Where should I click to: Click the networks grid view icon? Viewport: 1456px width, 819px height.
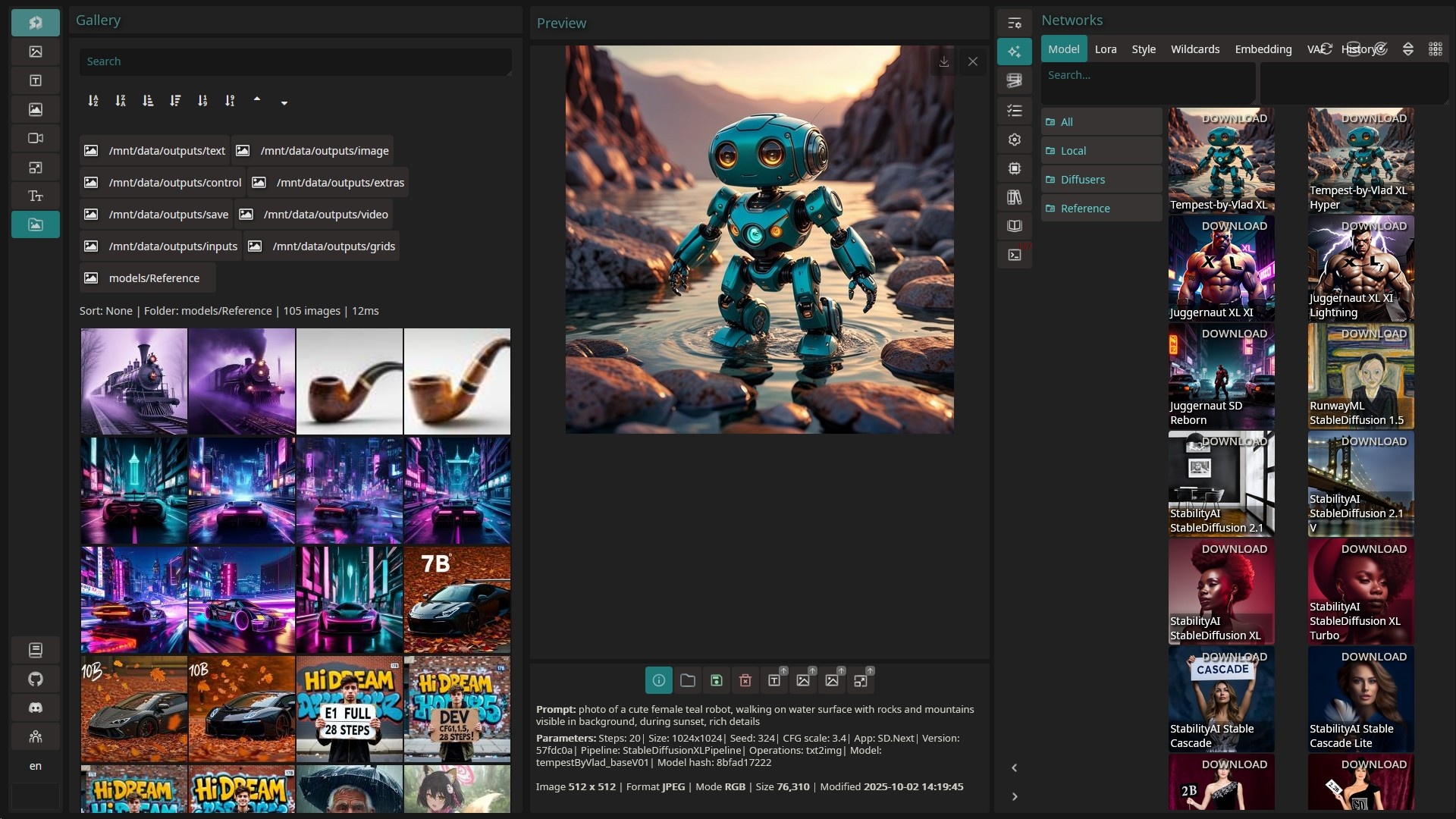[1435, 49]
